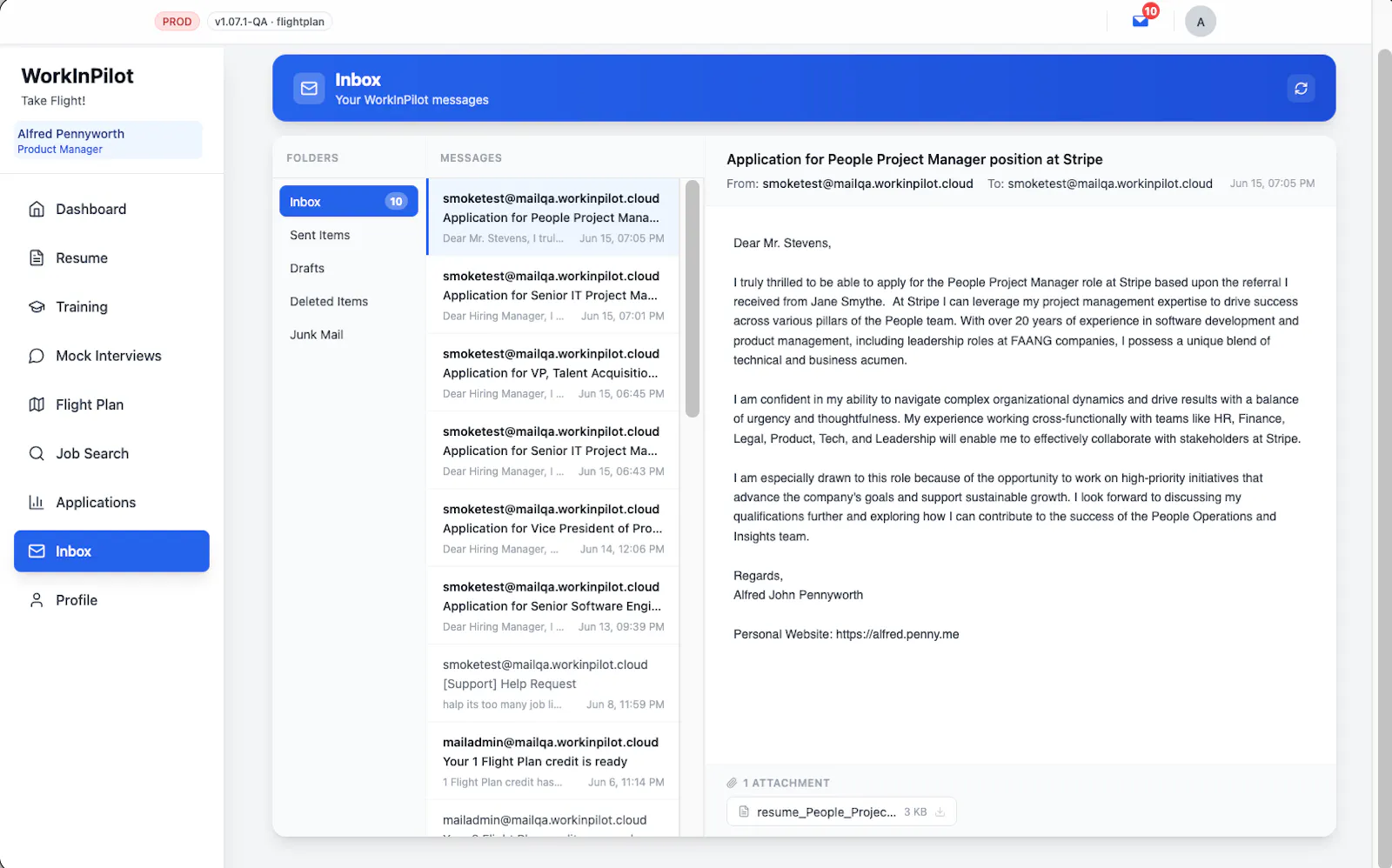Click the Mock Interviews chat bubble icon
The width and height of the screenshot is (1392, 868).
click(37, 356)
